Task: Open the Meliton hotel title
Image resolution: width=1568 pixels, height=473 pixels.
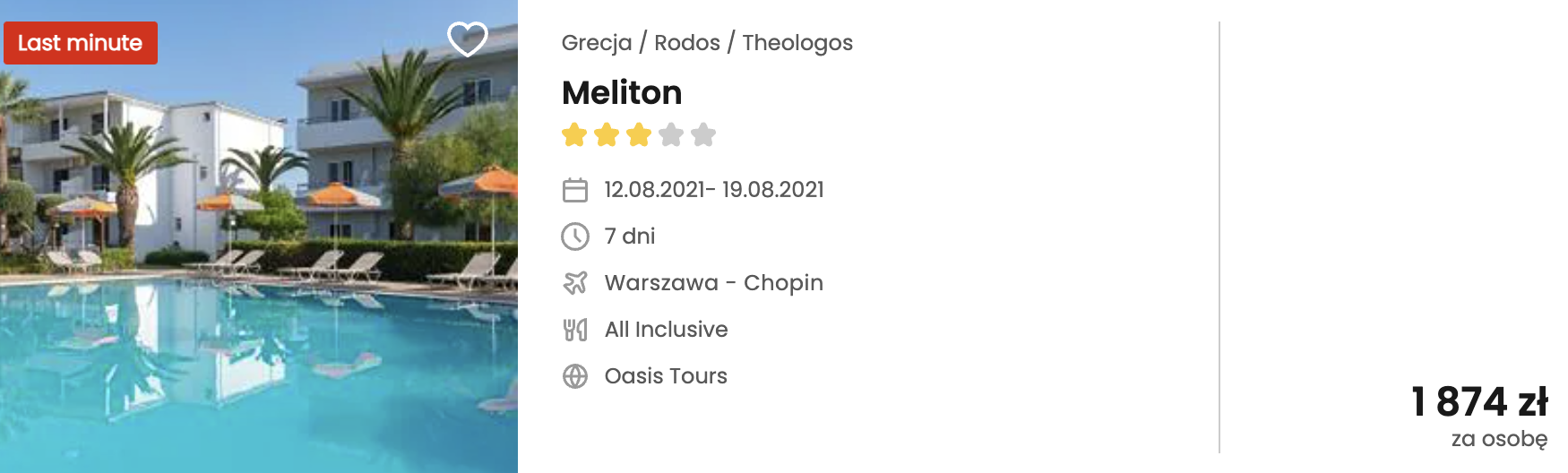Action: pyautogui.click(x=622, y=92)
